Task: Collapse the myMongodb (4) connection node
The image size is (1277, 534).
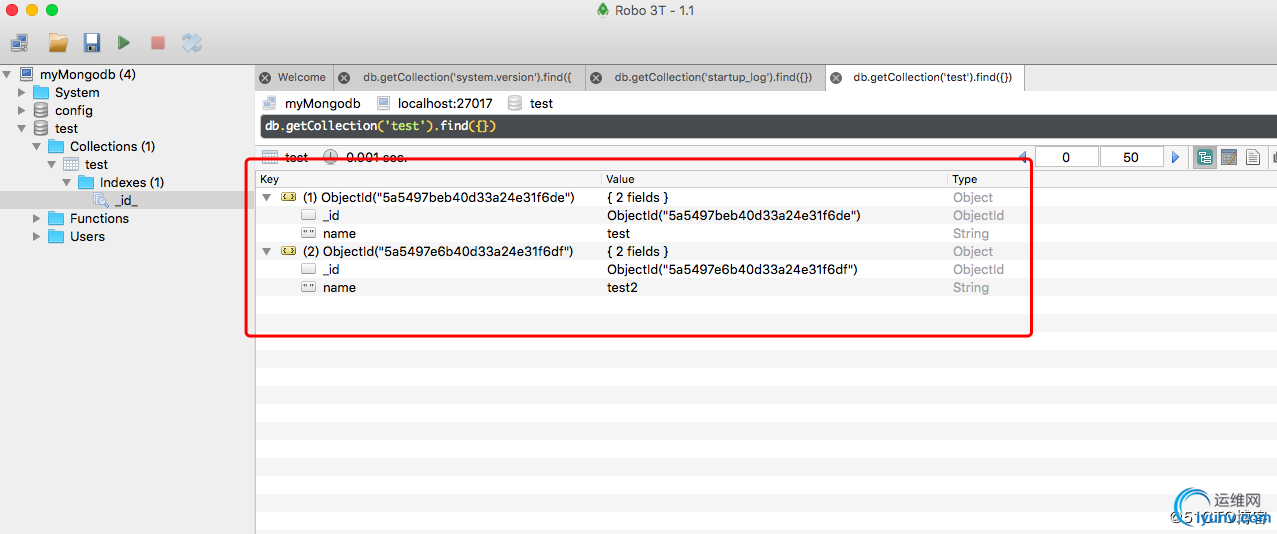Action: coord(7,74)
